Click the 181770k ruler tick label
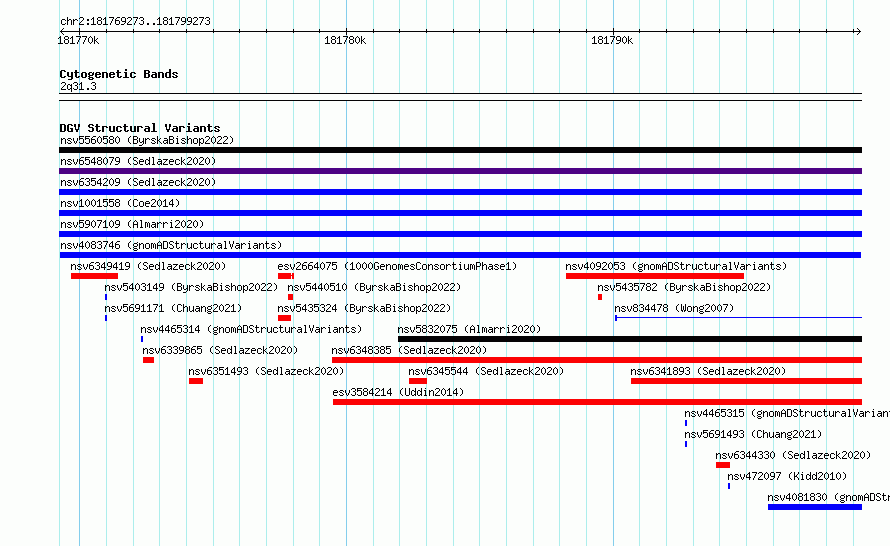Viewport: 890px width, 546px height. click(78, 40)
